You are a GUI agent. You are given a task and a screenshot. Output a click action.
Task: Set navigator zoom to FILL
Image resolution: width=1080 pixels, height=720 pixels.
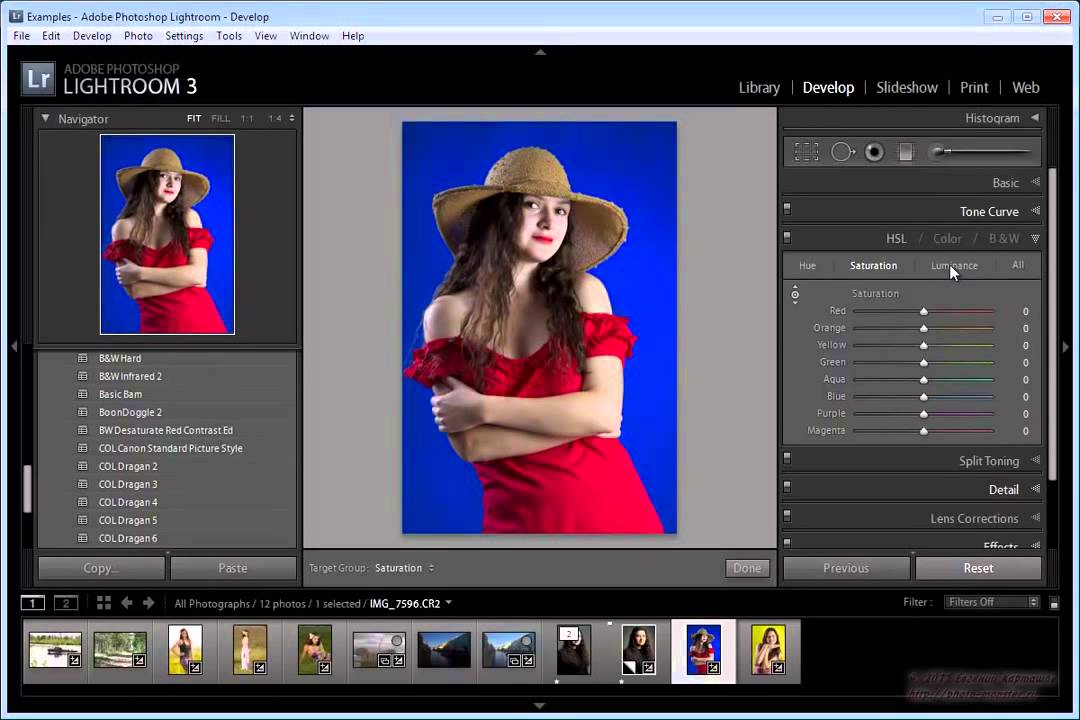pyautogui.click(x=220, y=119)
